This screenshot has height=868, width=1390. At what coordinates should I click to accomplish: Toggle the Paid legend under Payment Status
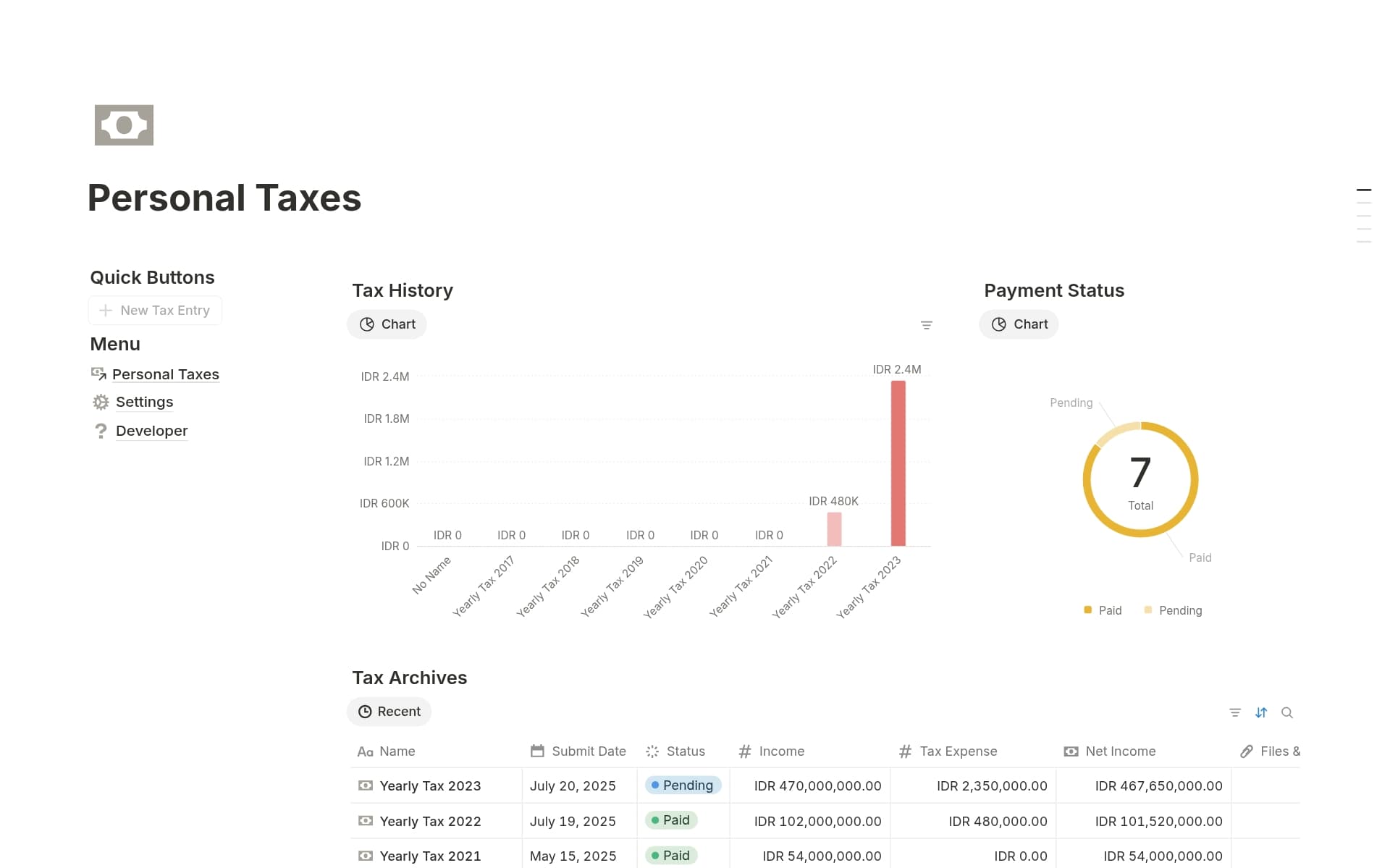(1103, 610)
